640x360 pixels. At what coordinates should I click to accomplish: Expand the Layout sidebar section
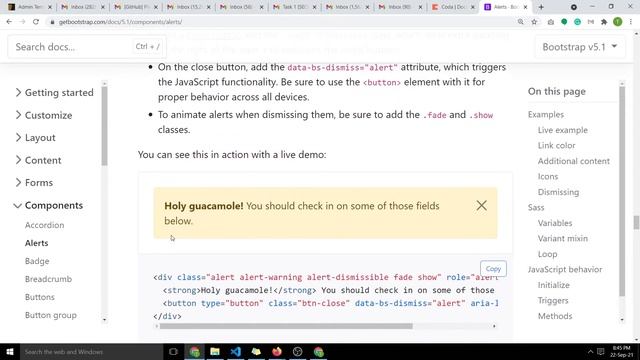coord(35,138)
